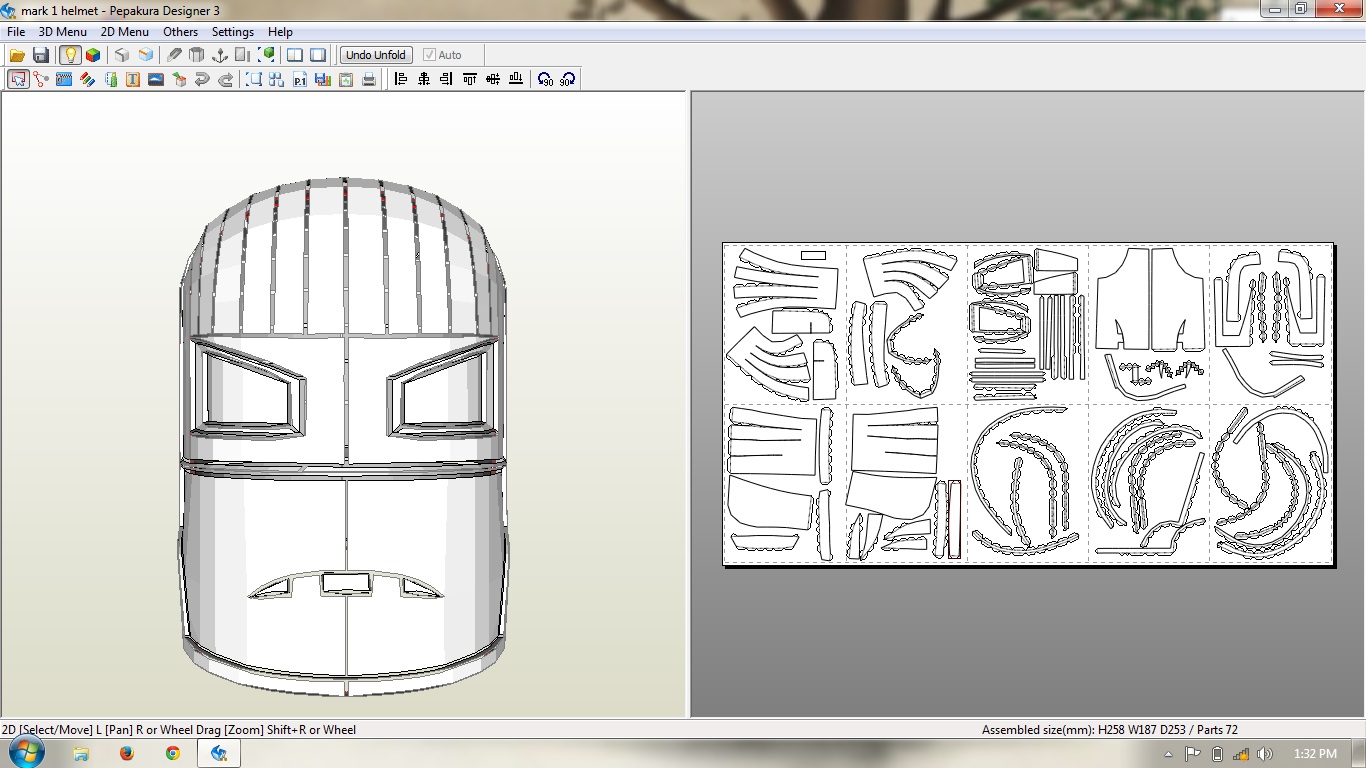Click the anchor toolbar icon

pyautogui.click(x=220, y=55)
